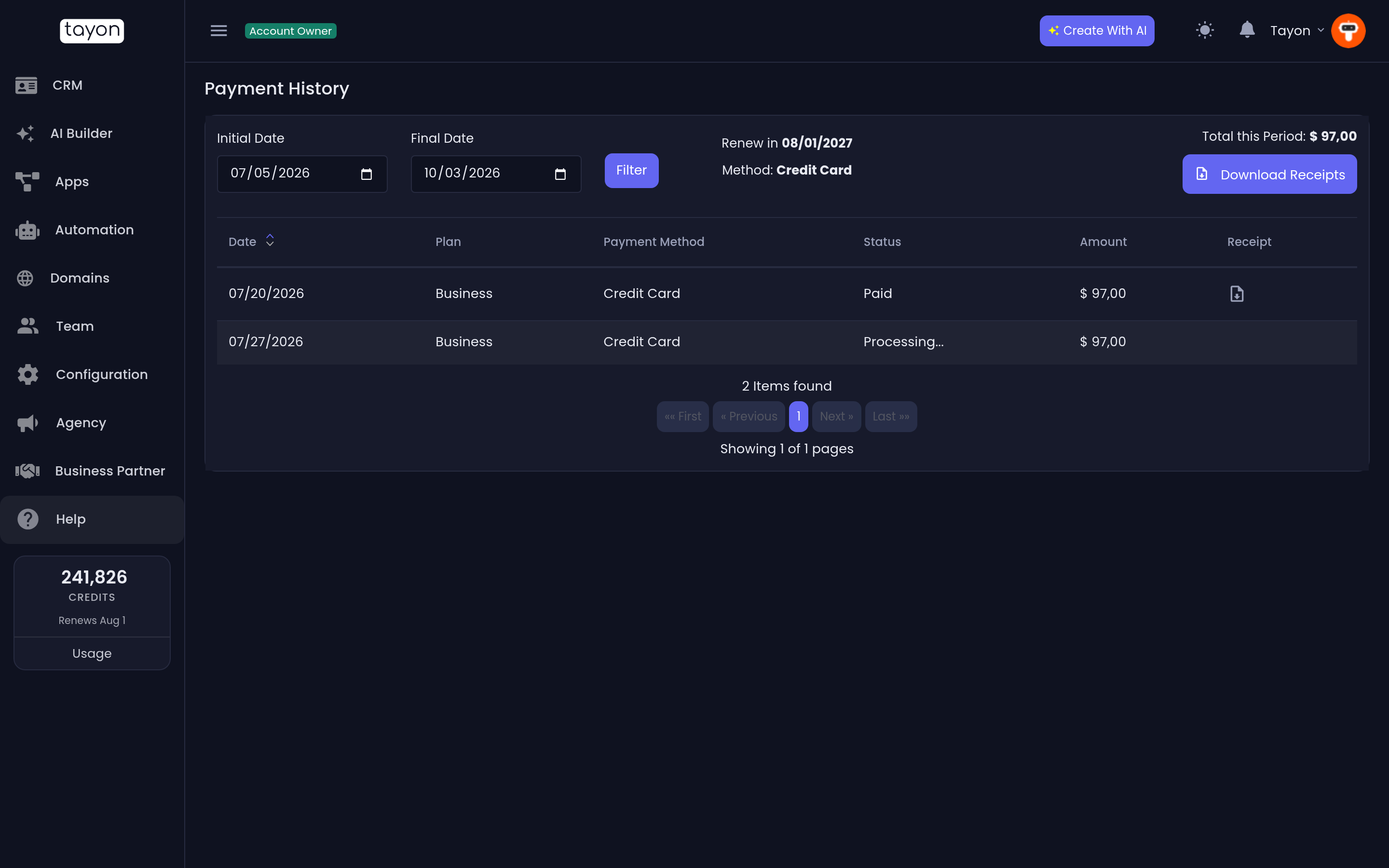This screenshot has width=1389, height=868.
Task: Click the Processing... status cell
Action: pyautogui.click(x=903, y=341)
